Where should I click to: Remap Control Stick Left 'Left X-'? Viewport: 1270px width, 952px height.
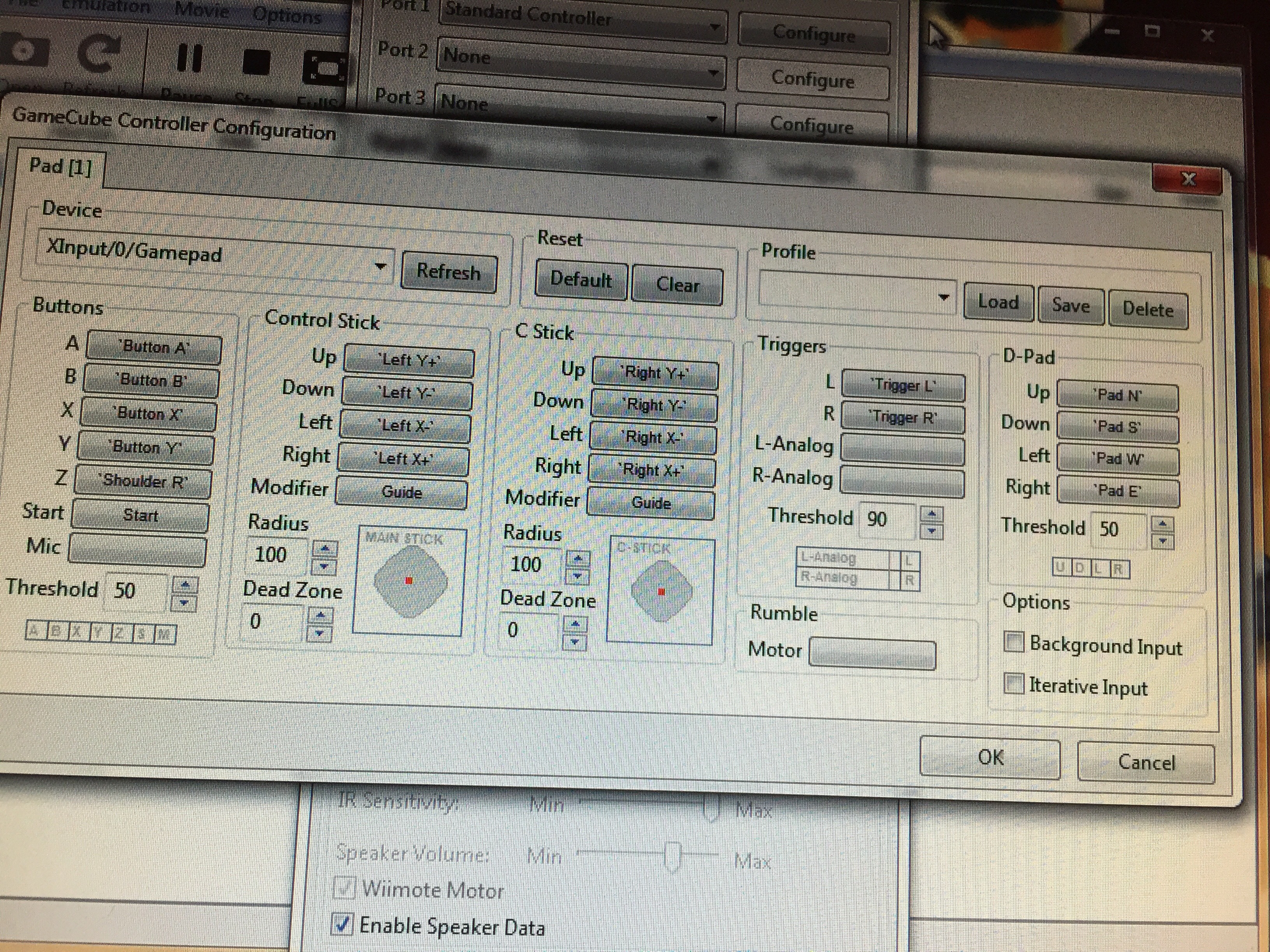405,426
